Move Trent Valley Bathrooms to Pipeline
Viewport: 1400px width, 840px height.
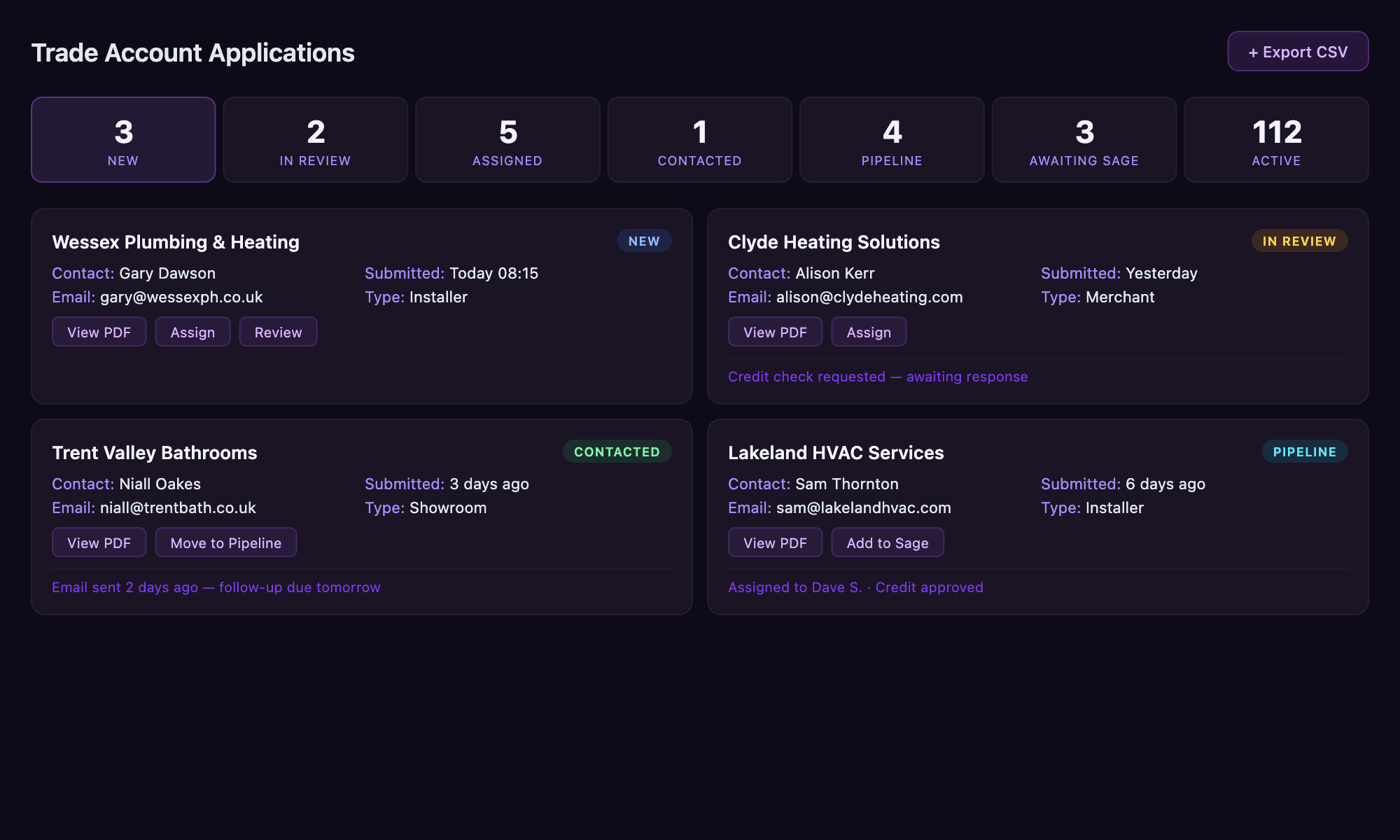[x=225, y=542]
